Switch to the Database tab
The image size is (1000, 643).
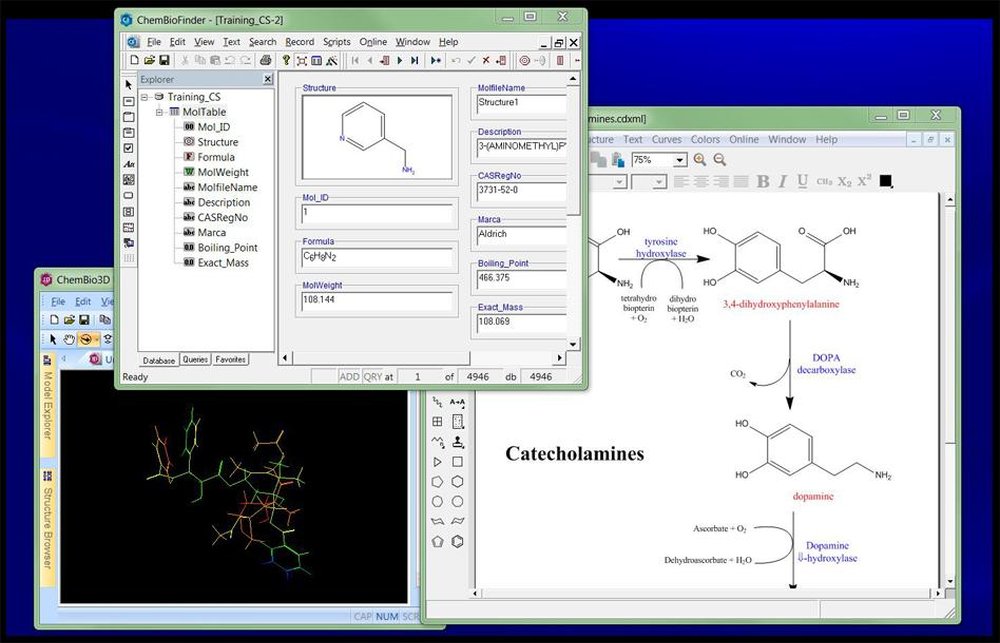point(159,360)
